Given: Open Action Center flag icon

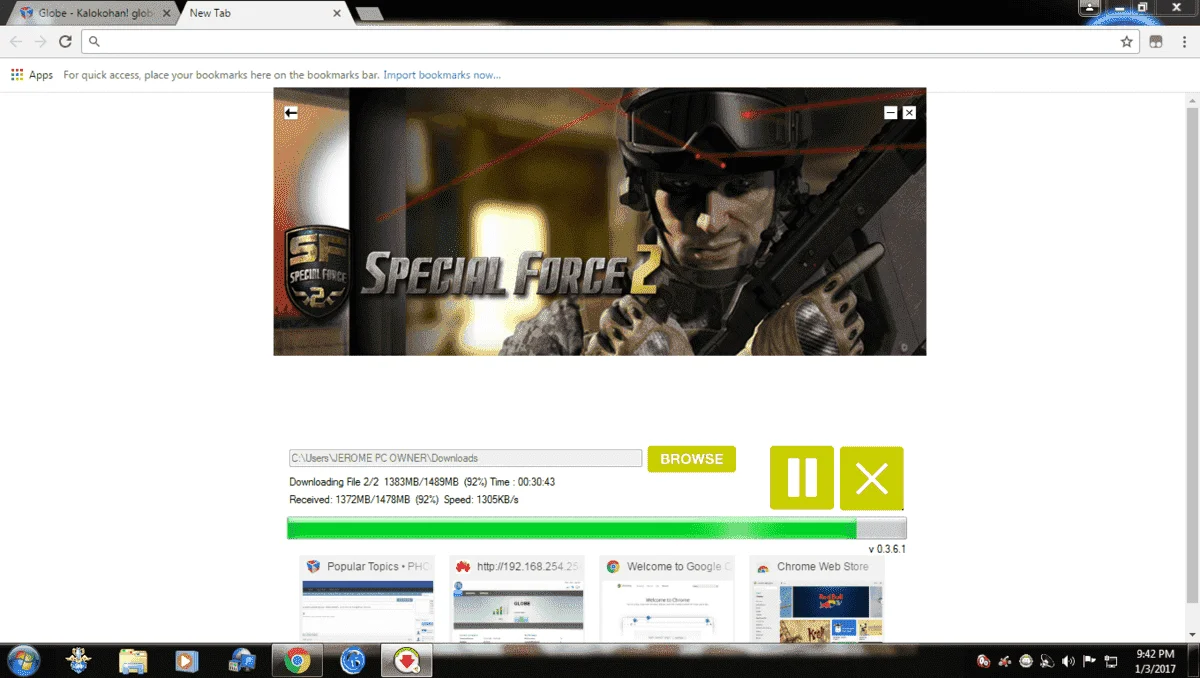Looking at the screenshot, I should click(x=1089, y=661).
